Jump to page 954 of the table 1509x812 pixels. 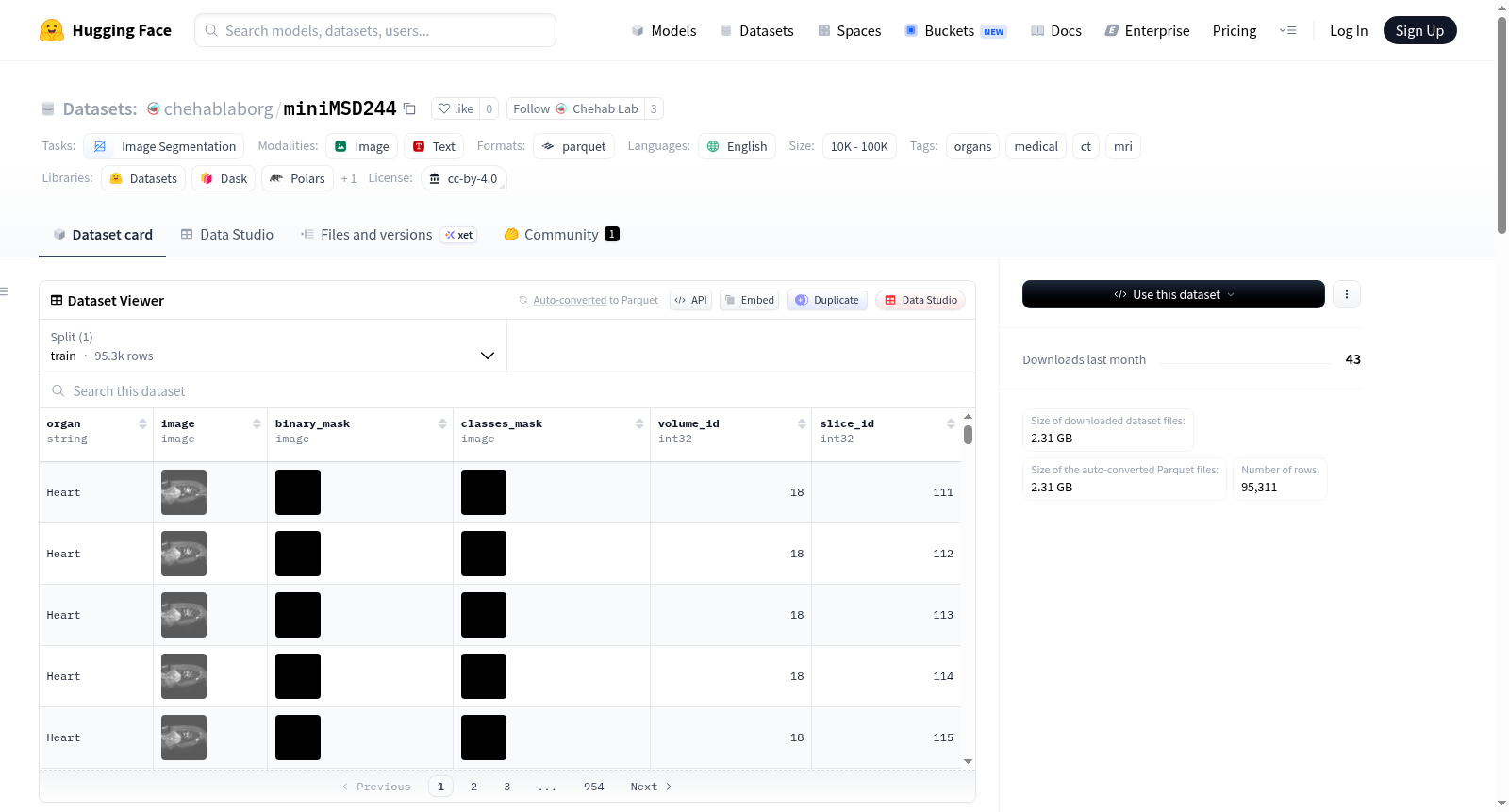tap(593, 787)
